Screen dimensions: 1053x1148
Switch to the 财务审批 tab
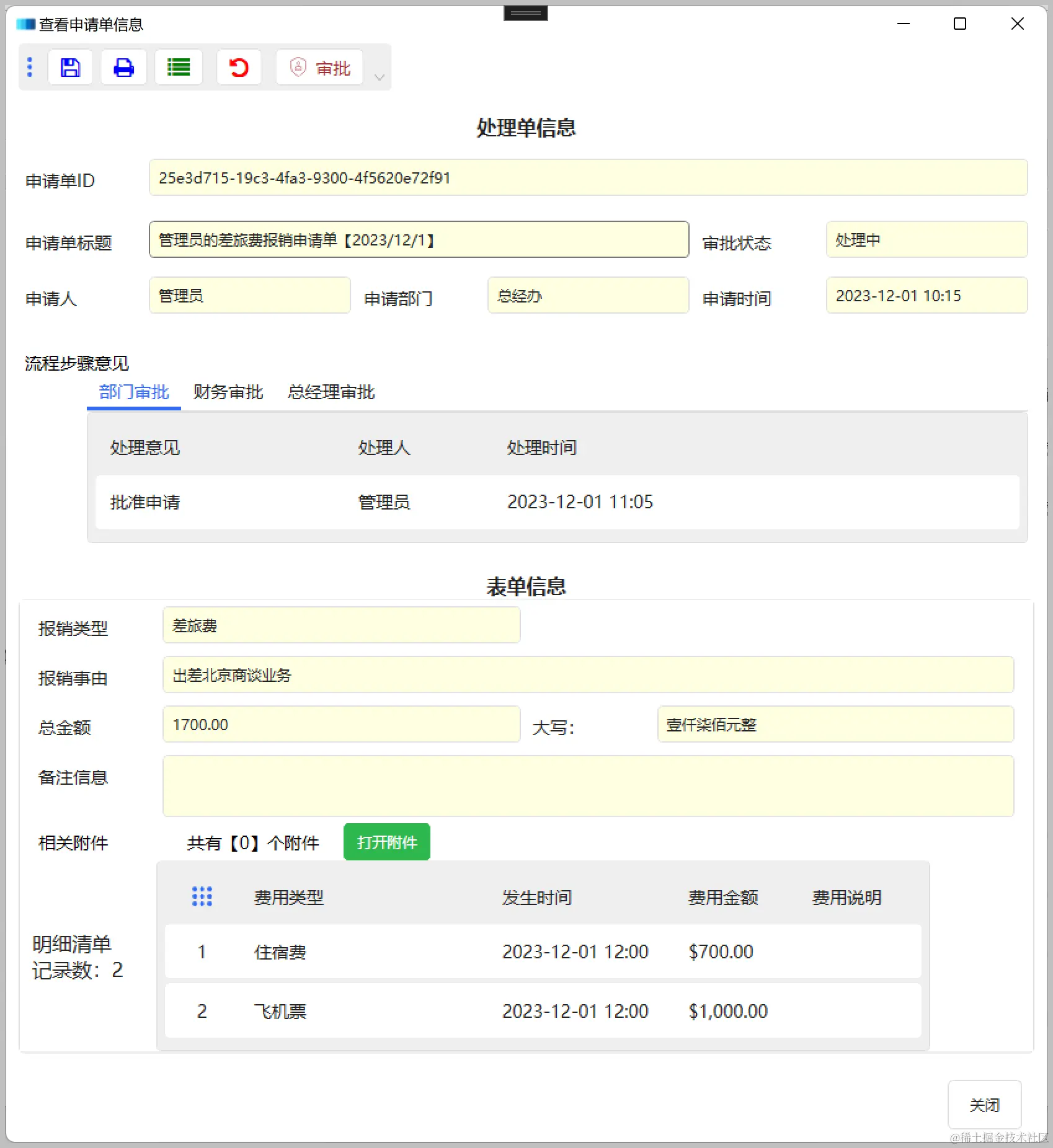point(228,392)
